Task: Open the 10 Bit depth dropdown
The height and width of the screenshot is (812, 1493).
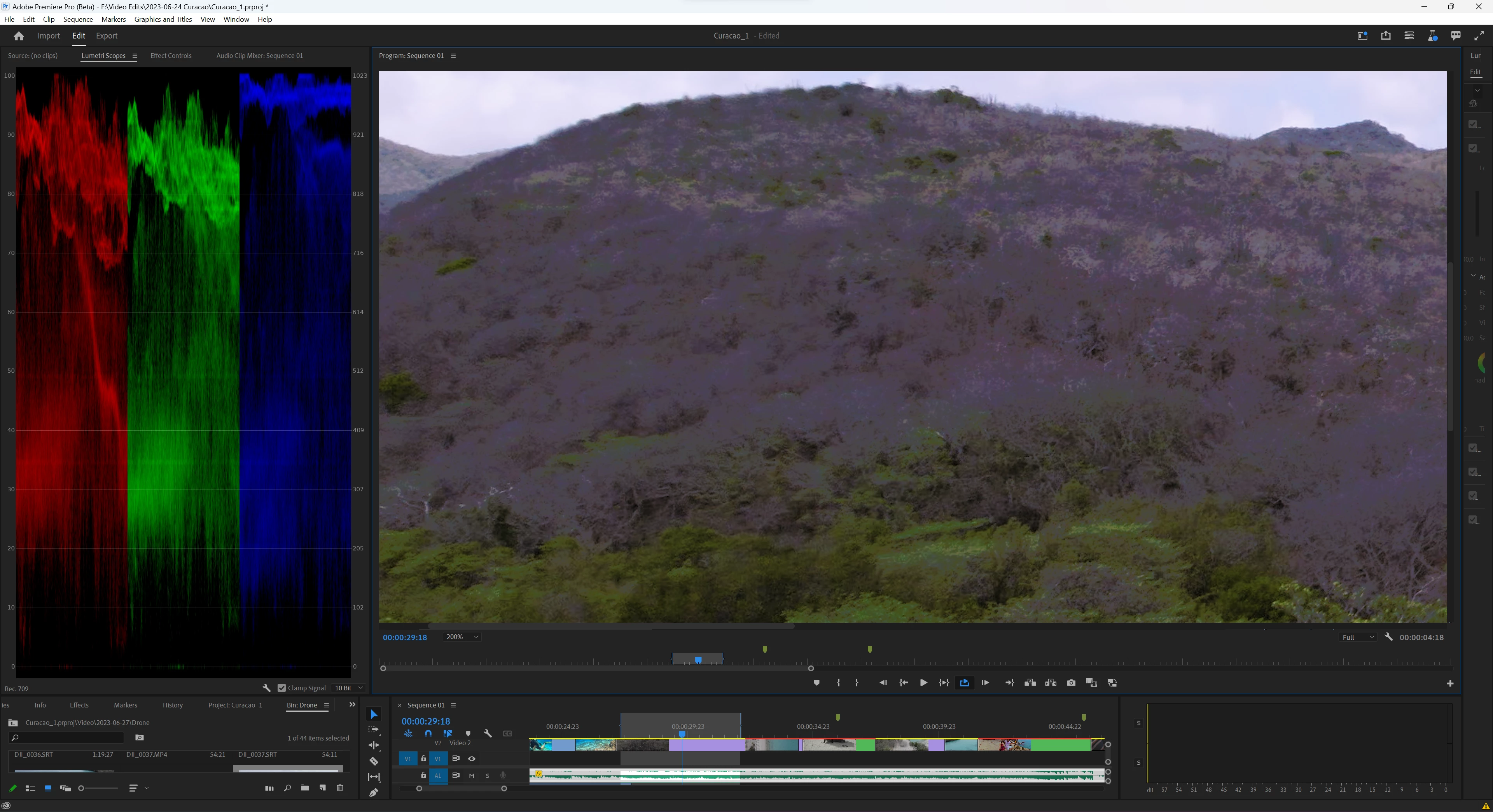Action: click(x=349, y=688)
